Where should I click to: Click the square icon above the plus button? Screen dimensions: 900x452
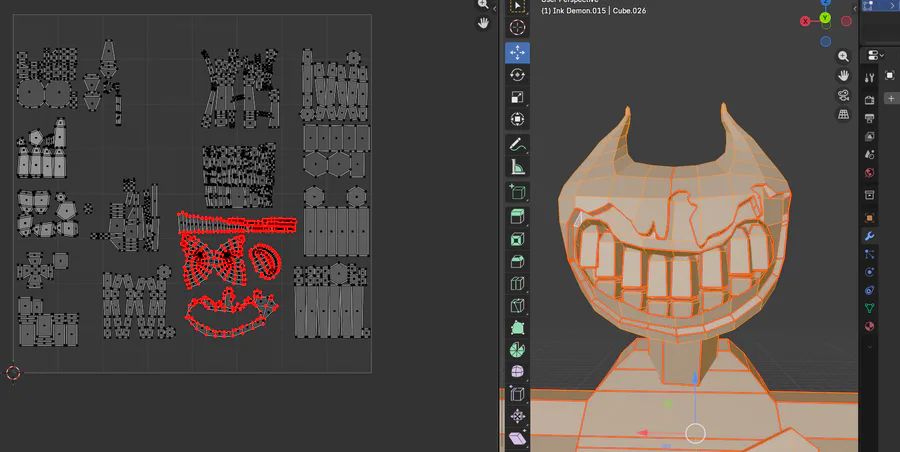click(x=890, y=75)
